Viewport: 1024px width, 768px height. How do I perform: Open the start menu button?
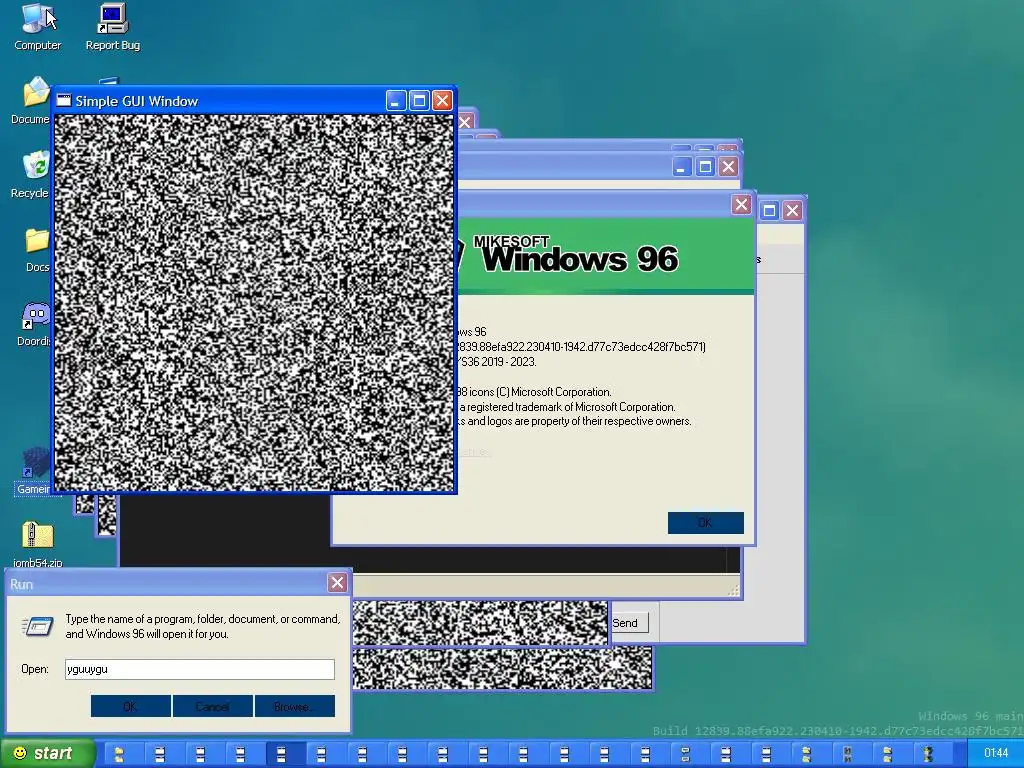[47, 754]
